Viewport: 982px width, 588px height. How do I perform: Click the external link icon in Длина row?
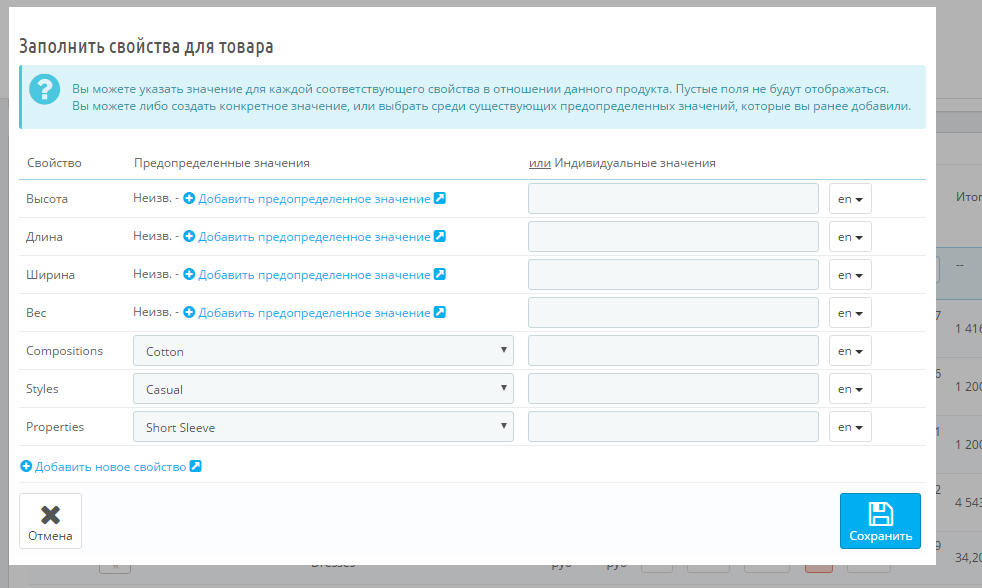click(x=440, y=237)
